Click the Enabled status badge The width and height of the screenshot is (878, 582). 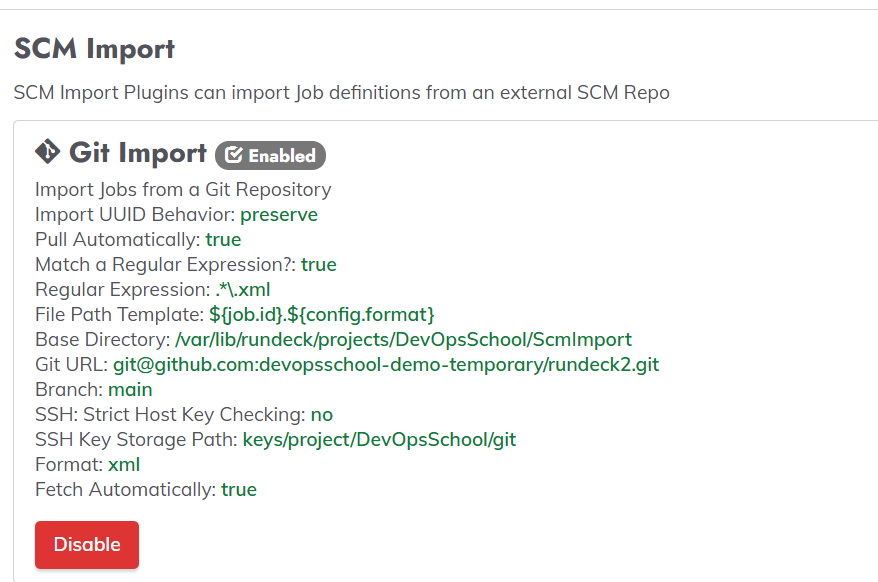pos(270,155)
